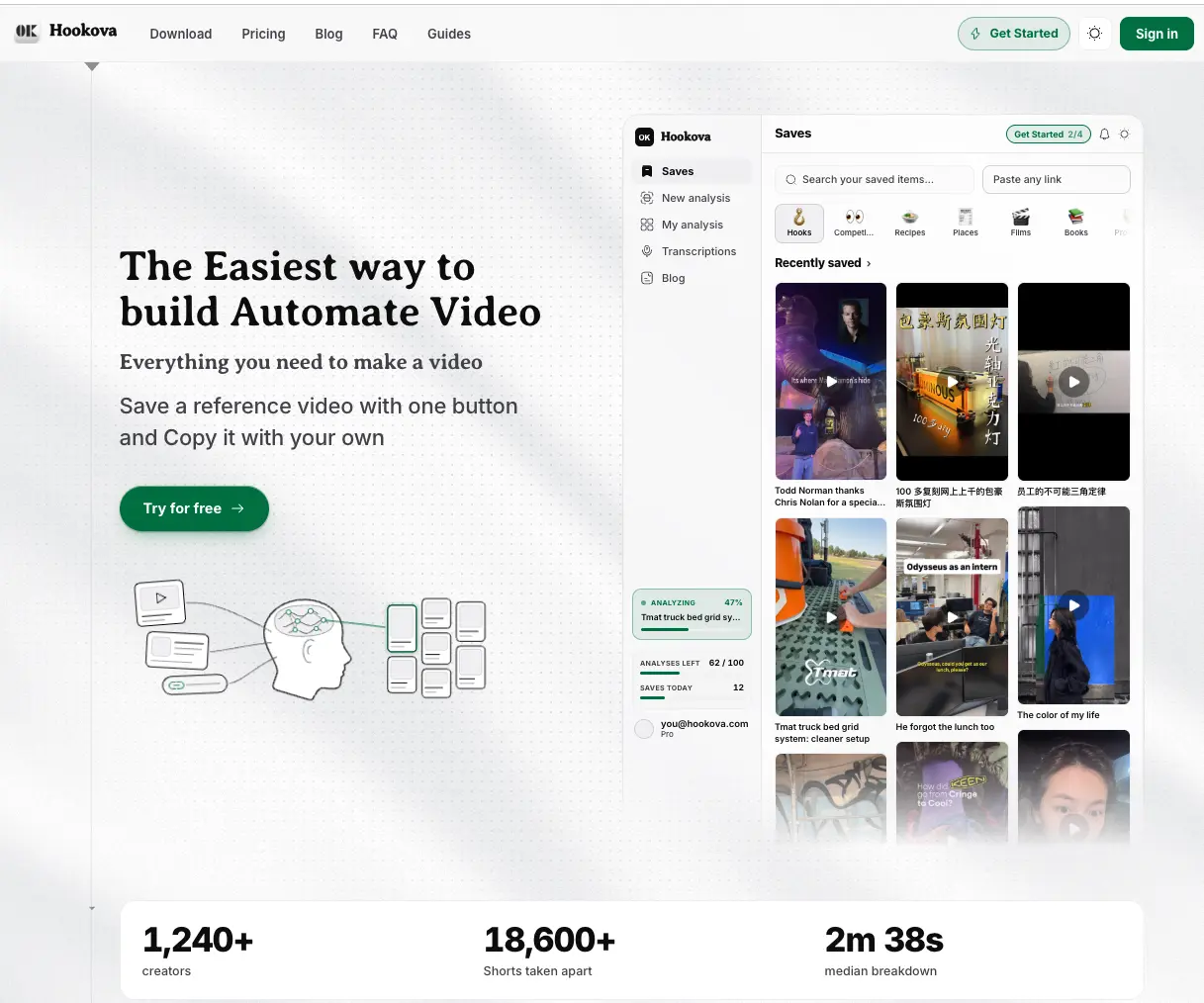Select the Places category icon

(x=966, y=223)
